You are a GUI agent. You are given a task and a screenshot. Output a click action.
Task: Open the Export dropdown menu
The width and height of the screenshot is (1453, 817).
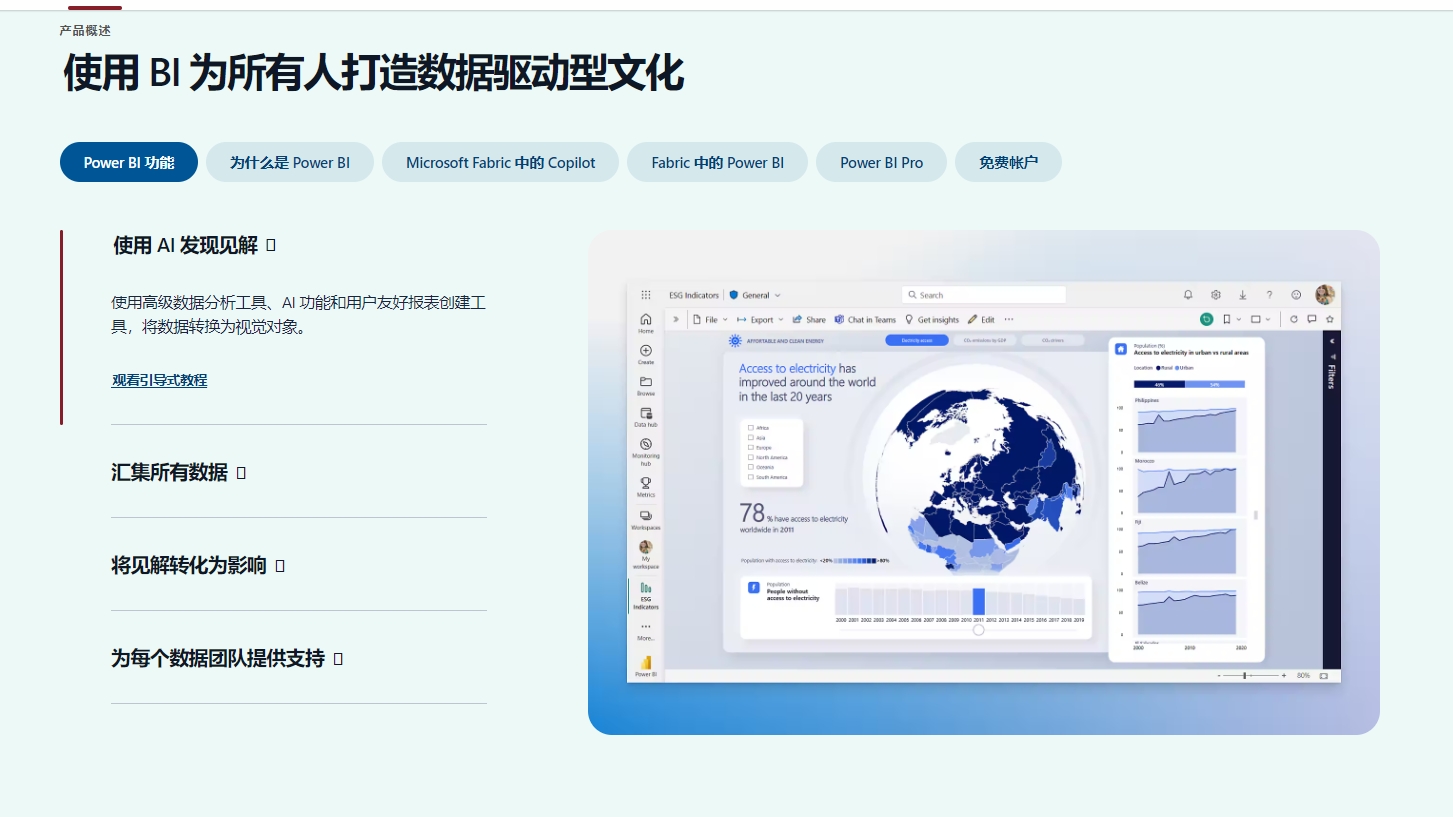[760, 320]
